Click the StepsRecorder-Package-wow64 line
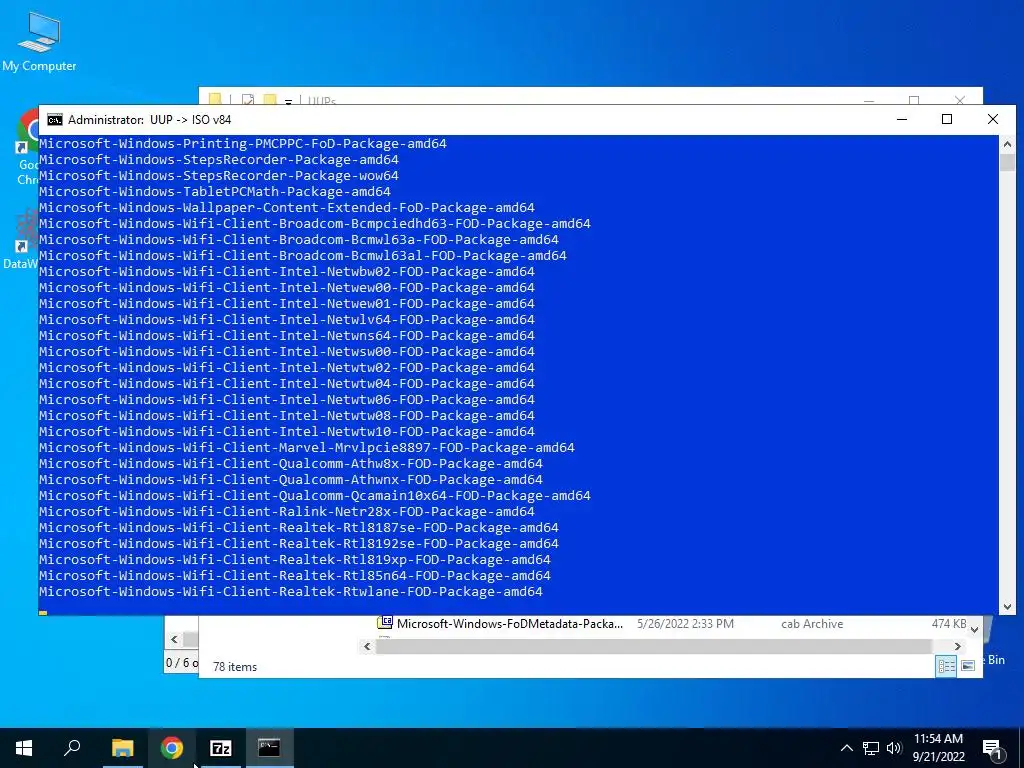The width and height of the screenshot is (1024, 768). 219,176
